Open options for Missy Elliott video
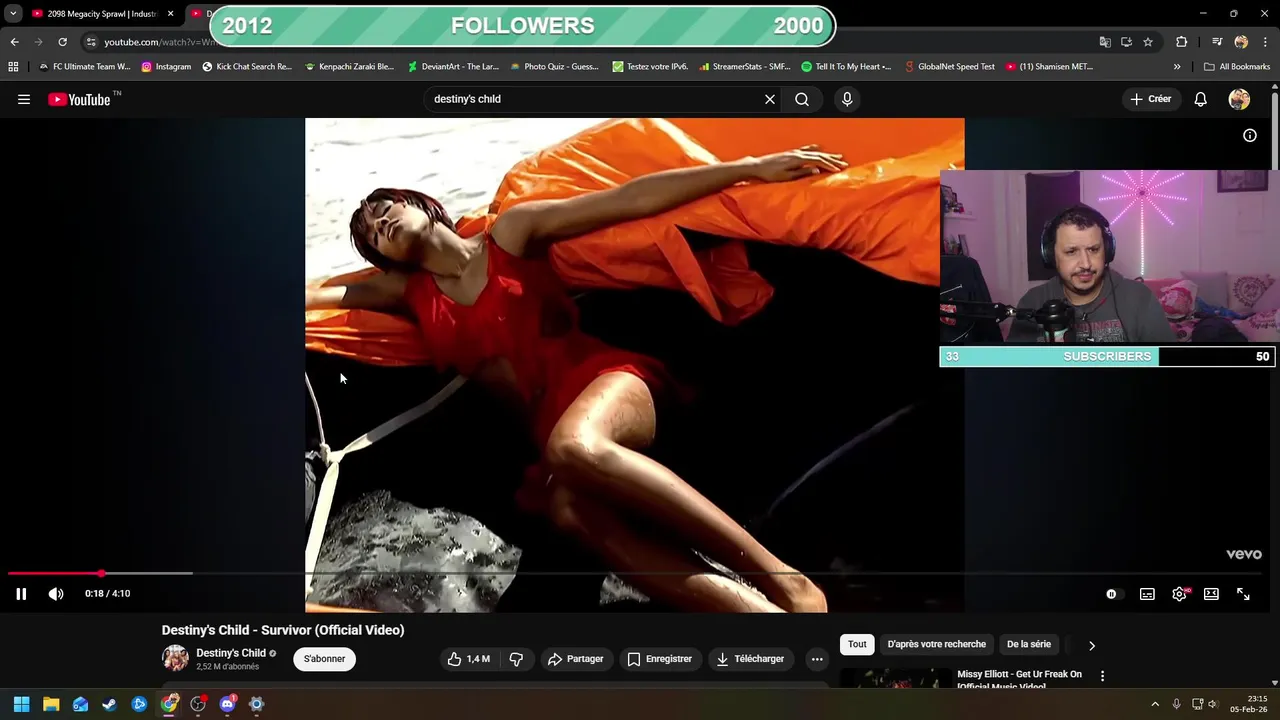Image resolution: width=1280 pixels, height=720 pixels. coord(1102,676)
